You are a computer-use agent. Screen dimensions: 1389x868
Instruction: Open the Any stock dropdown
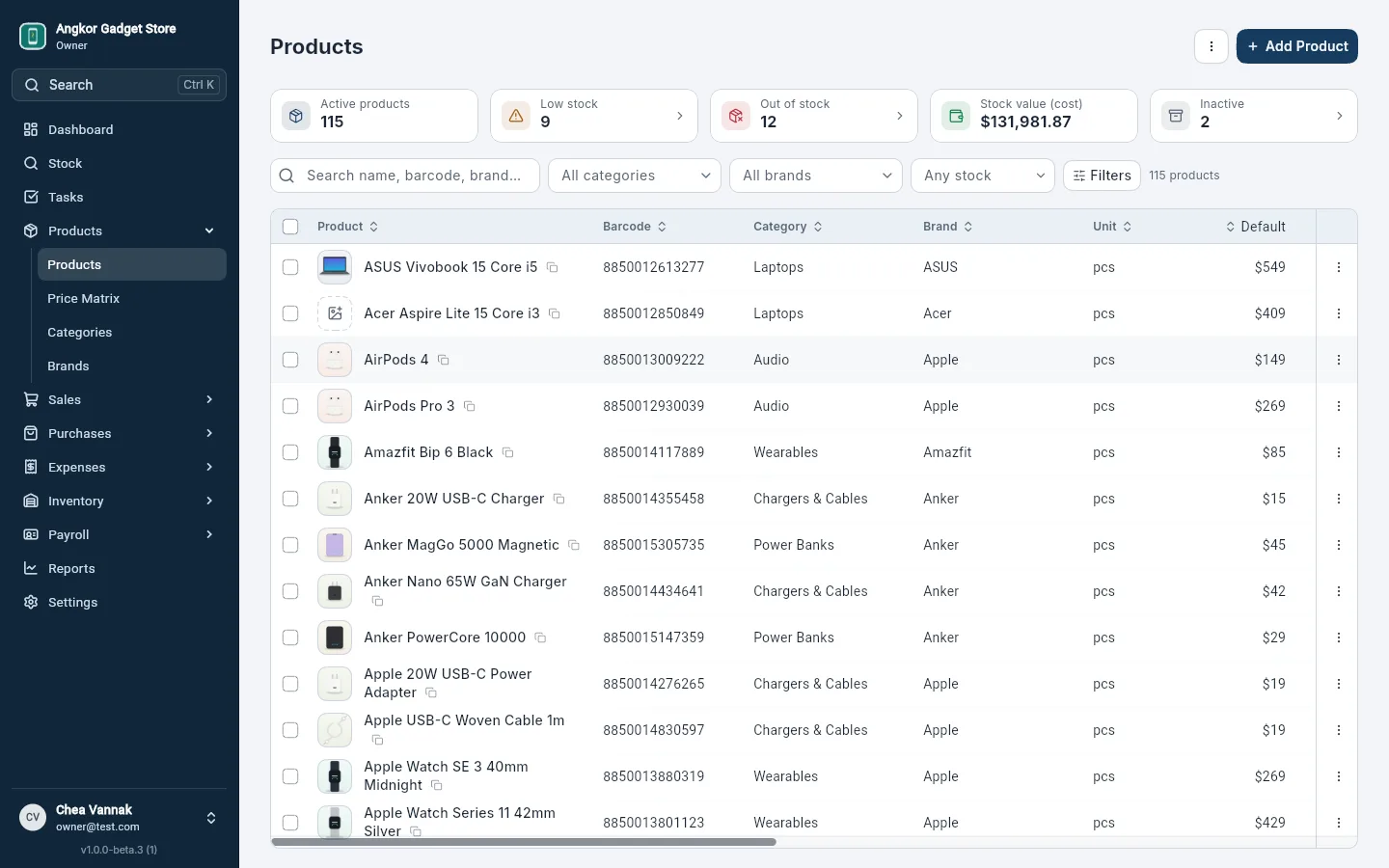point(983,176)
